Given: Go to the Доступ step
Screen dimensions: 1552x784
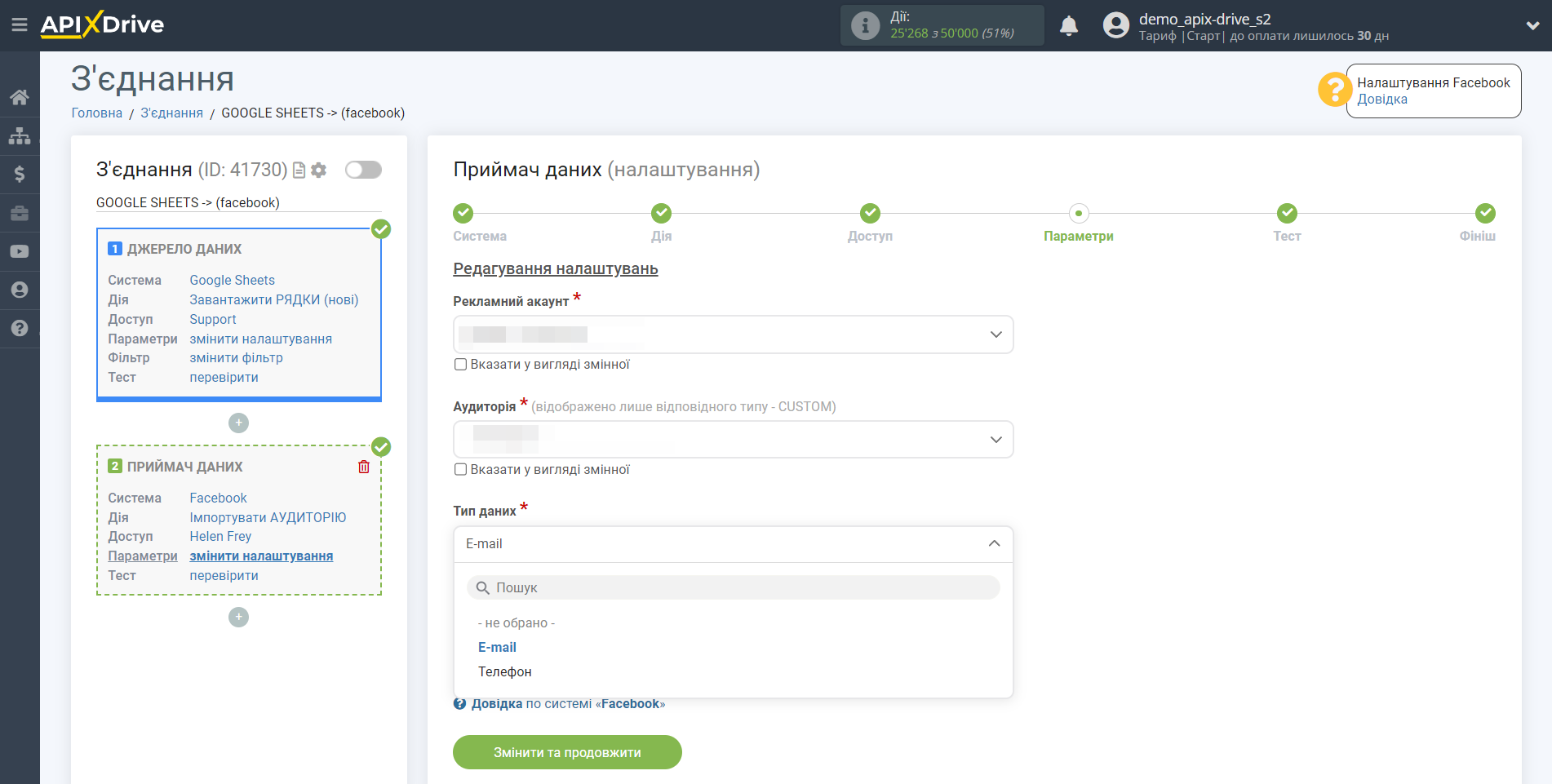Looking at the screenshot, I should [x=870, y=213].
